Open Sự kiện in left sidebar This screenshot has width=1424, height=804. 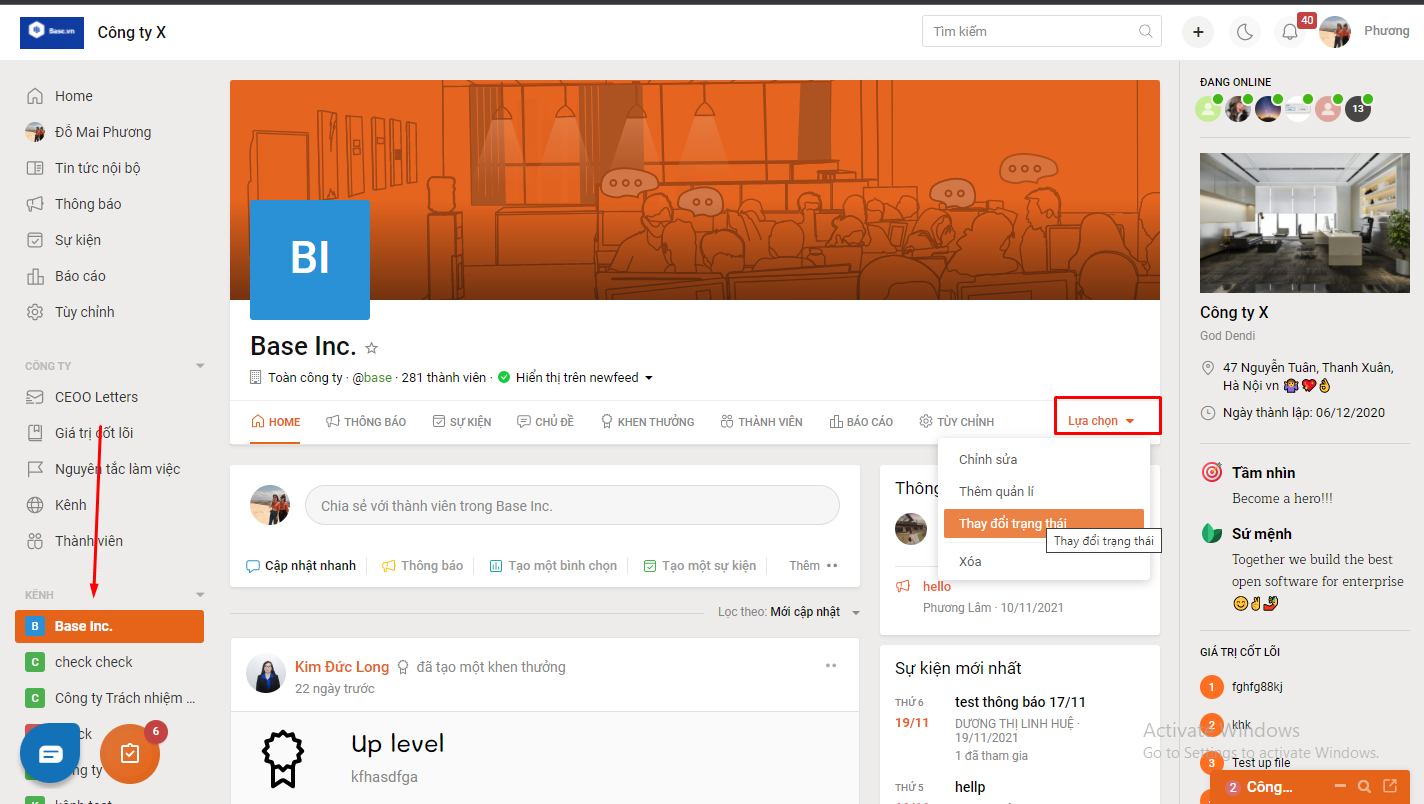77,240
